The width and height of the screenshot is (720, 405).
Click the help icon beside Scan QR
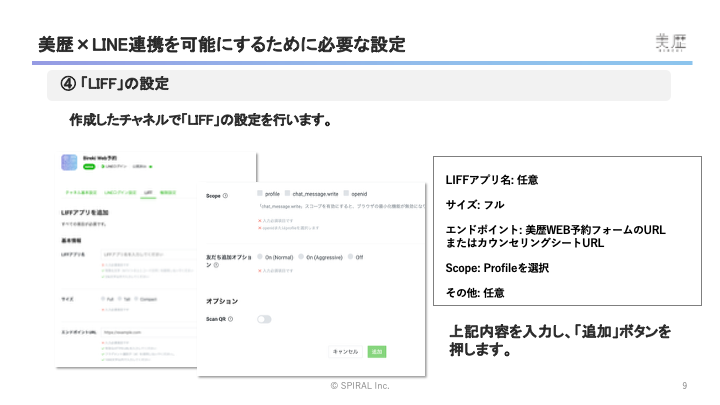[231, 319]
